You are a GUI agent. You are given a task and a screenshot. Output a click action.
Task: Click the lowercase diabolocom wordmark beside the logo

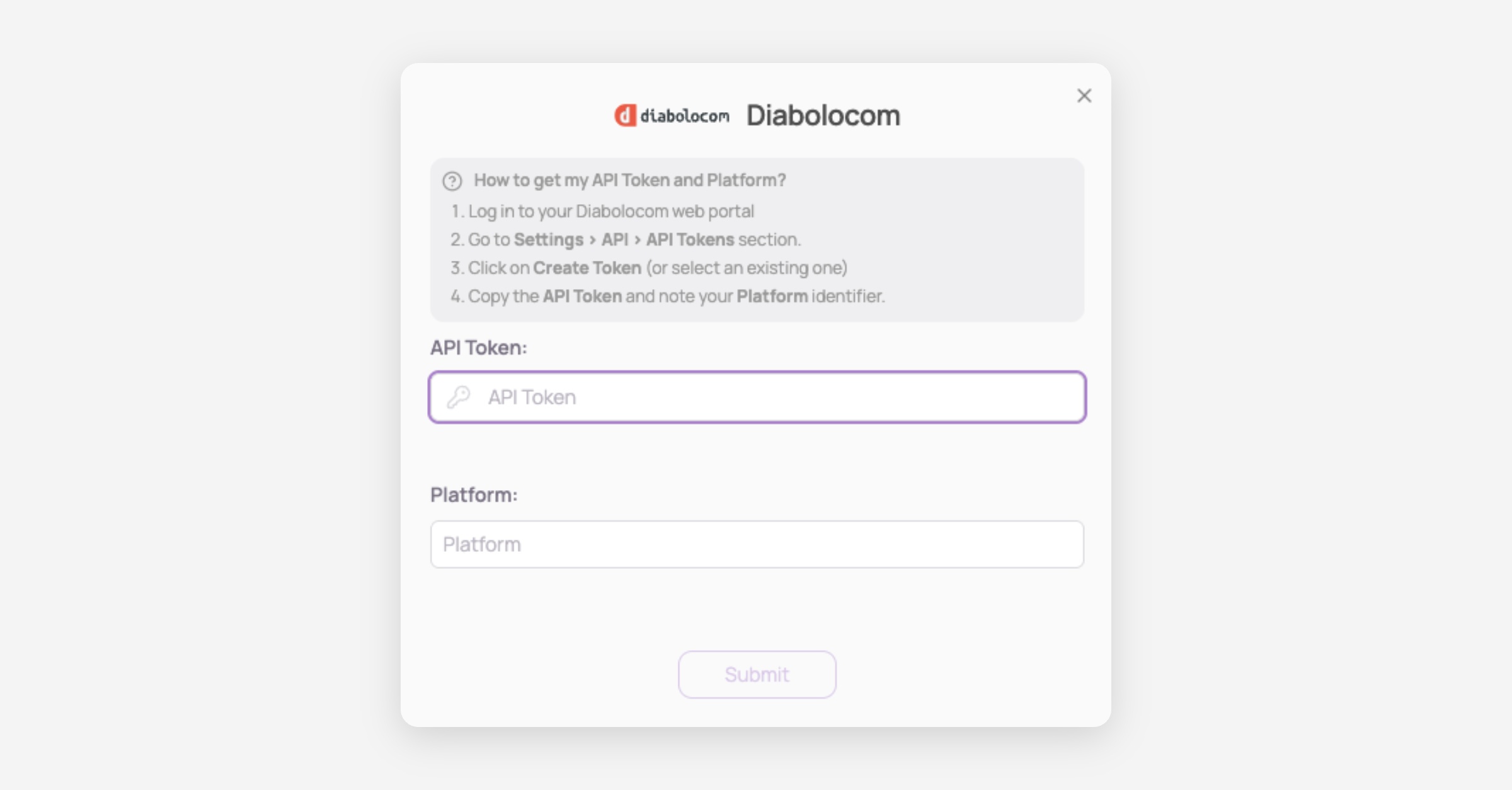(x=685, y=117)
